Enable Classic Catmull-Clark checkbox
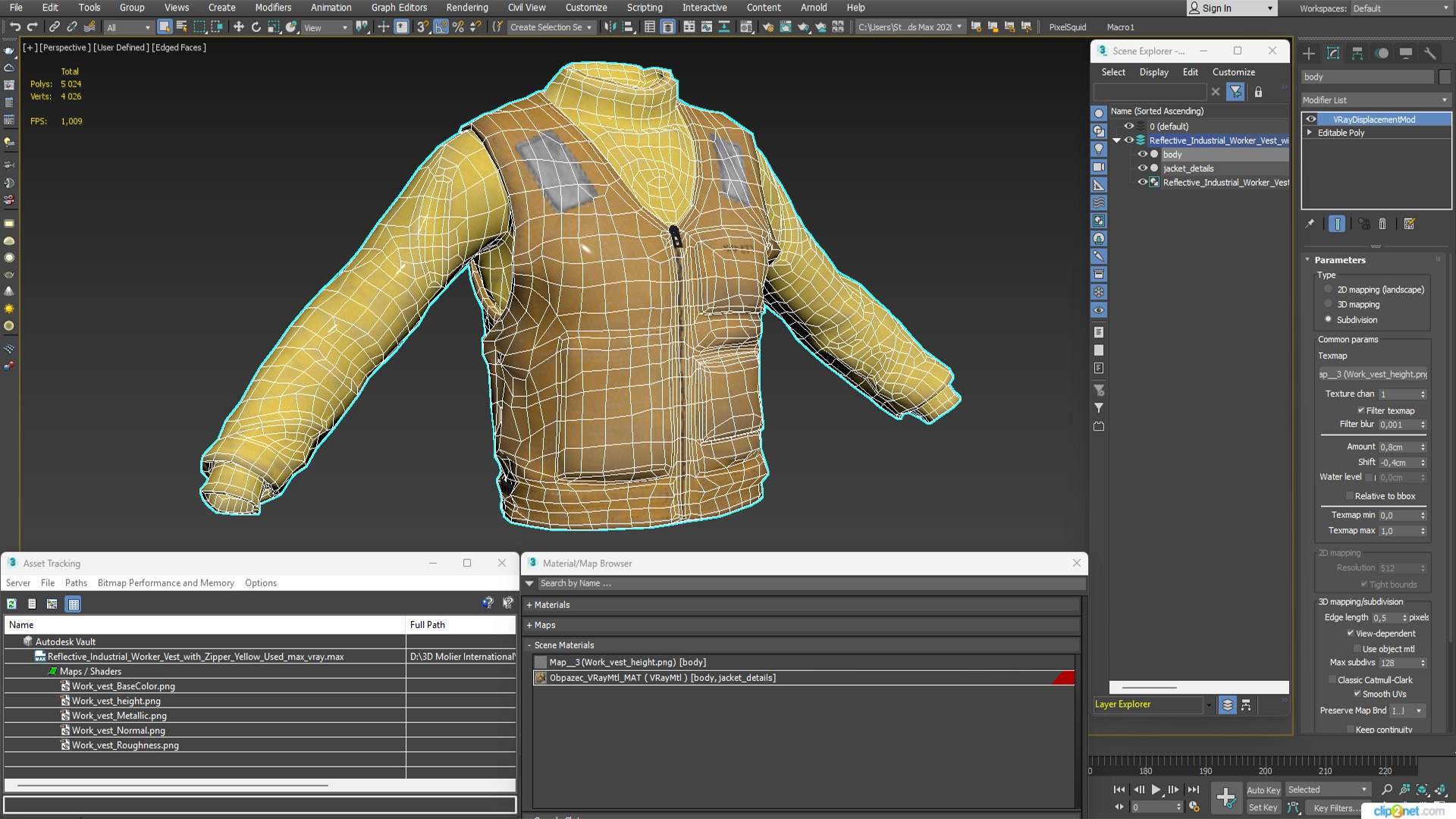 click(x=1332, y=680)
